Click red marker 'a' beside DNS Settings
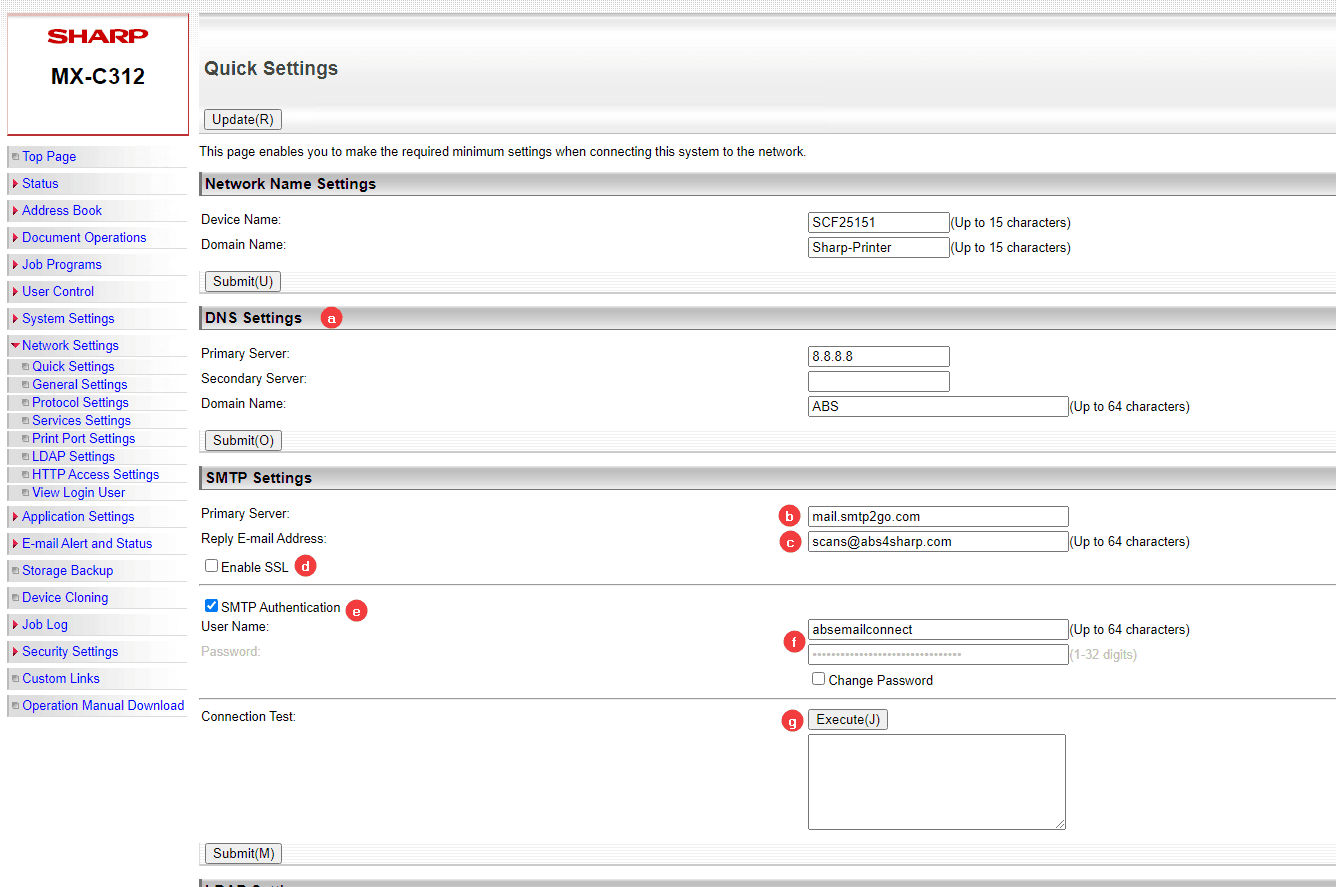Screen dimensions: 1336x887 331,318
